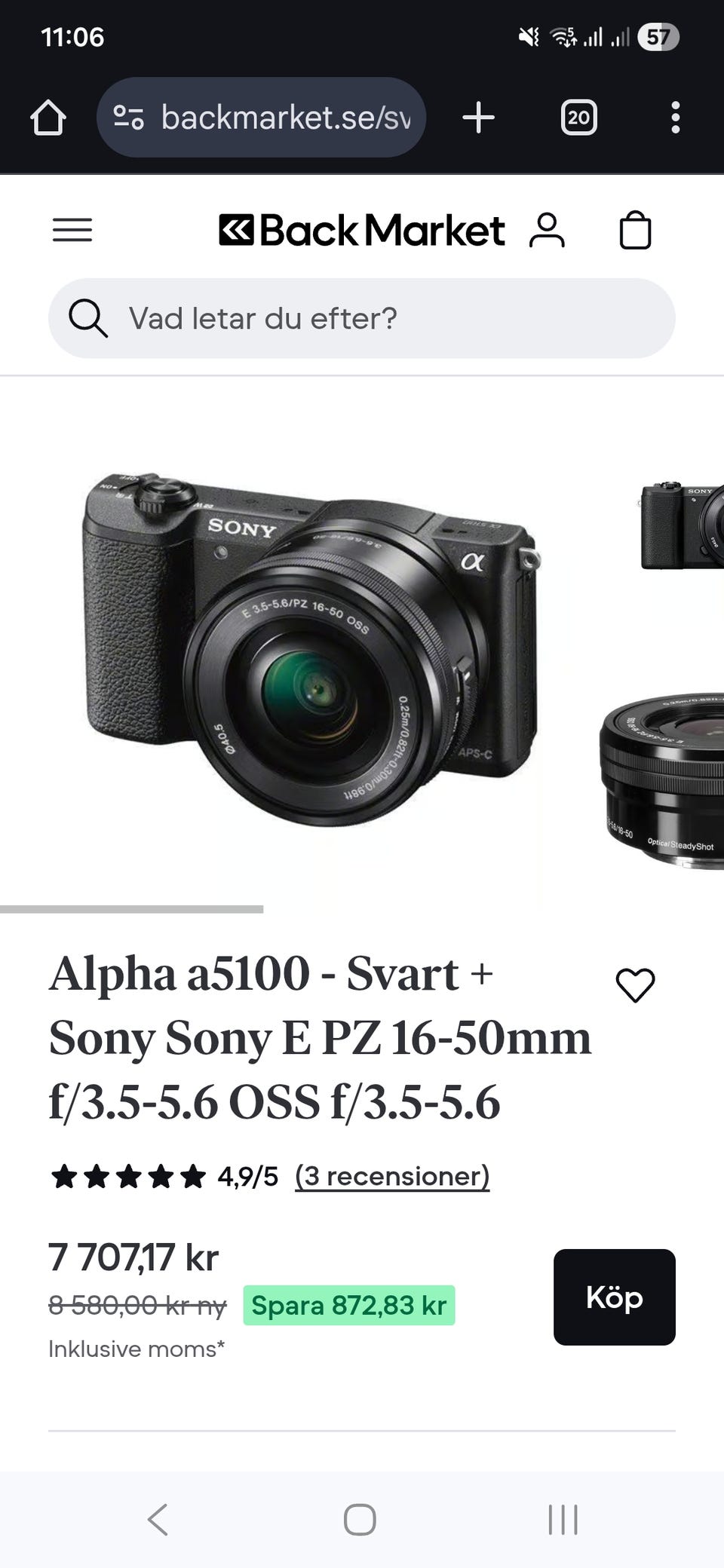This screenshot has height=1568, width=724.
Task: Tap the Back Market logo
Action: [361, 230]
